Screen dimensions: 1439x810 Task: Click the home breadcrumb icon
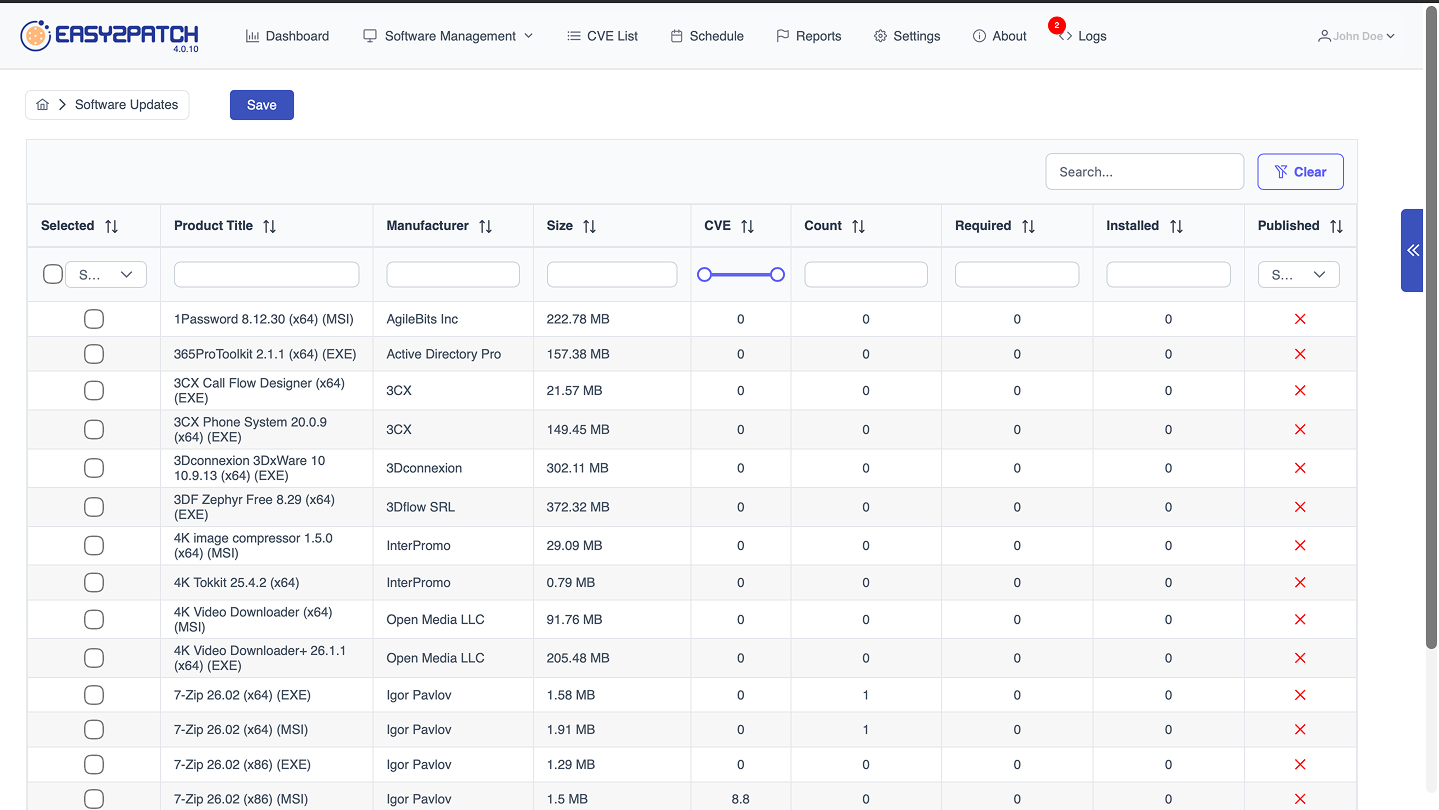42,104
